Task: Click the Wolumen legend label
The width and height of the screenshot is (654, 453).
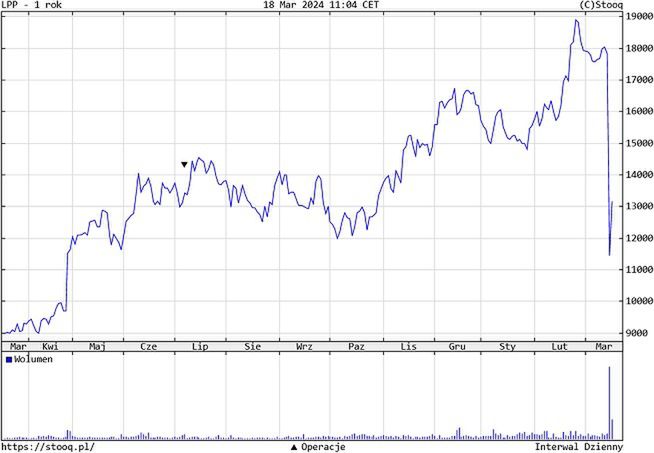Action: (x=33, y=359)
